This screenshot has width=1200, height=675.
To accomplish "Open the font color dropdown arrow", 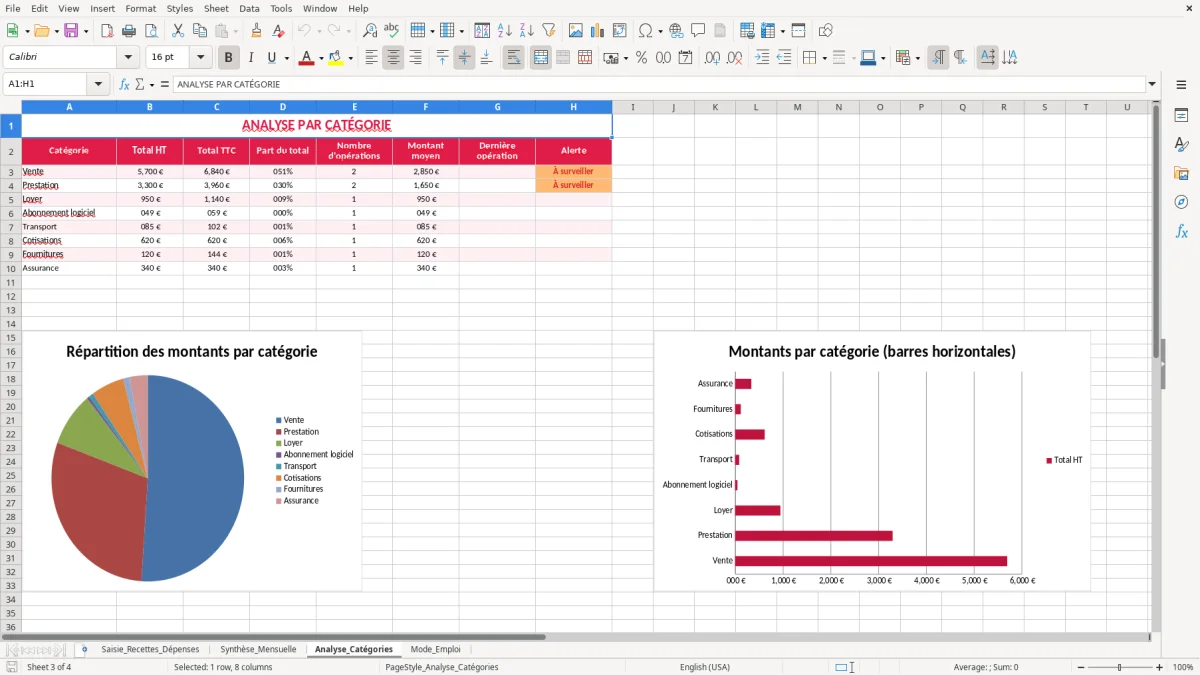I will tap(322, 58).
